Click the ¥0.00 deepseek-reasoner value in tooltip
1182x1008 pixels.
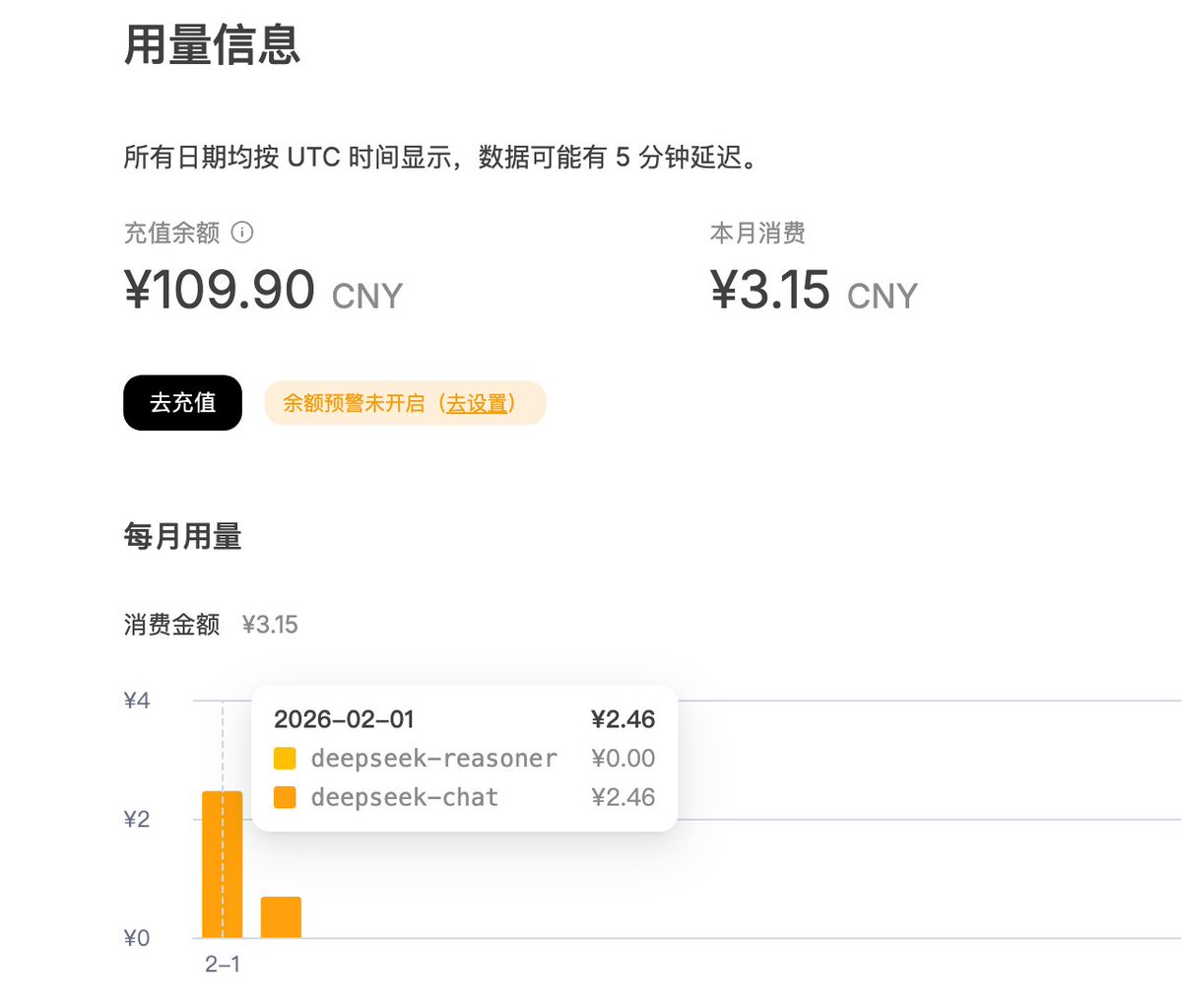tap(623, 759)
